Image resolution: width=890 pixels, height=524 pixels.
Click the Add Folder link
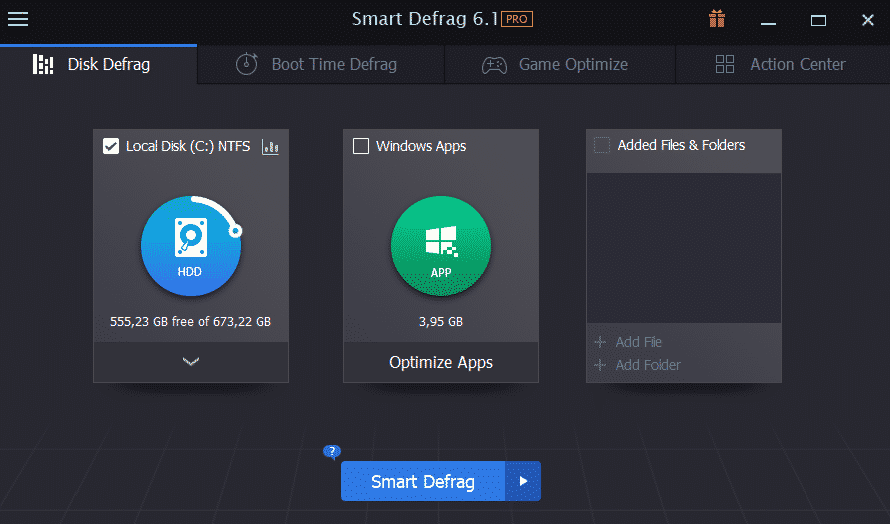pyautogui.click(x=647, y=365)
